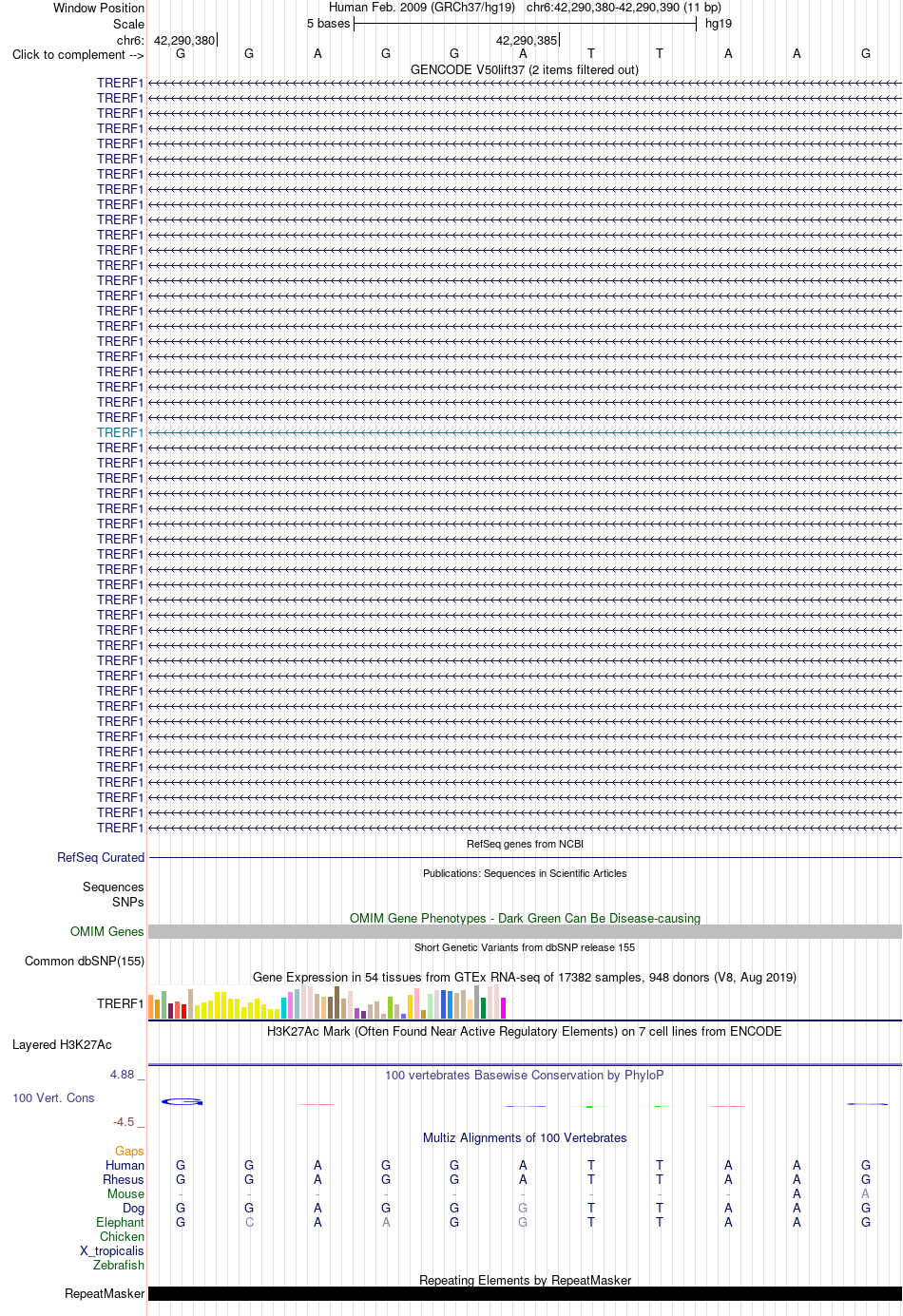The width and height of the screenshot is (903, 1316).
Task: Click 'RefSeq genes from NCBI' track title
Action: (x=525, y=844)
